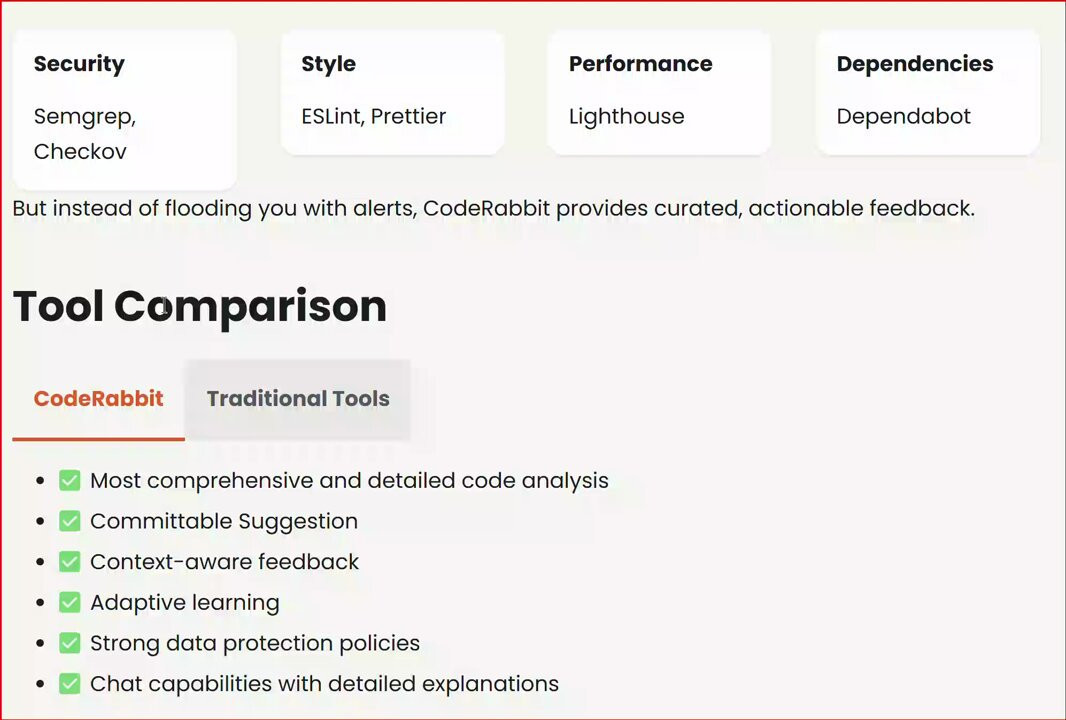This screenshot has width=1066, height=720.
Task: Click green check beside Context-aware feedback
Action: [x=69, y=562]
